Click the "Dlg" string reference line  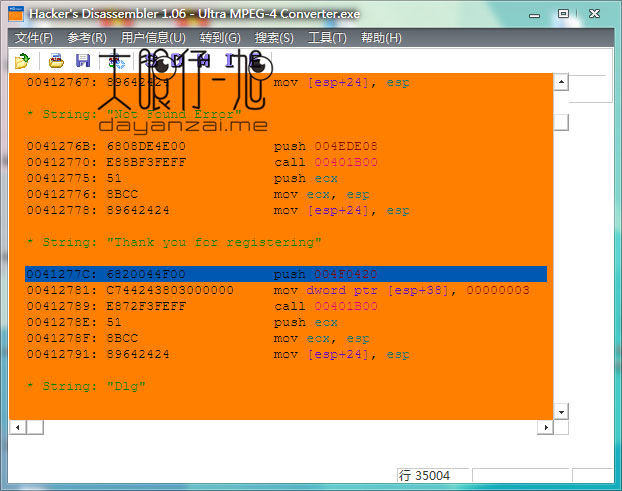click(x=86, y=386)
